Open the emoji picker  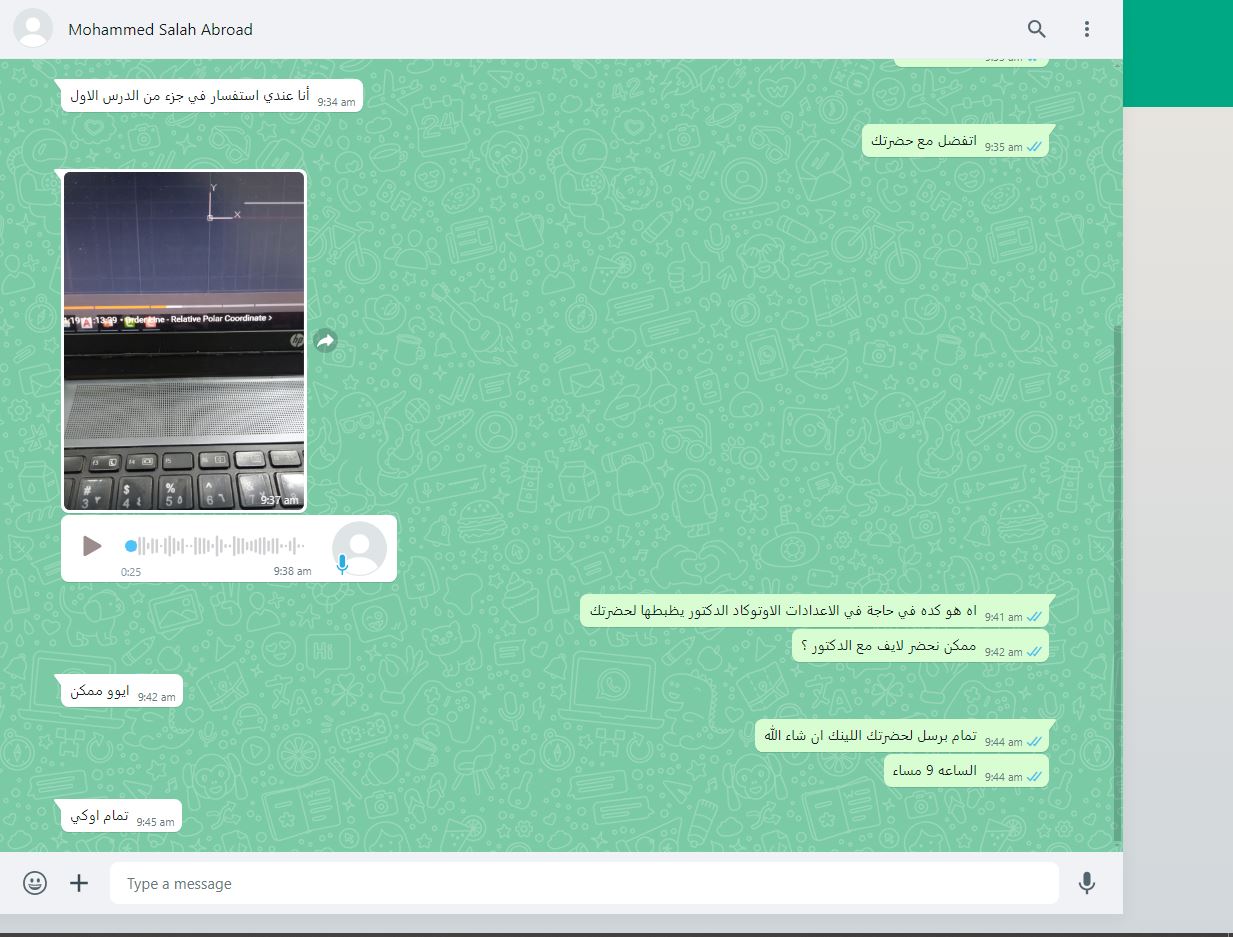[x=35, y=883]
